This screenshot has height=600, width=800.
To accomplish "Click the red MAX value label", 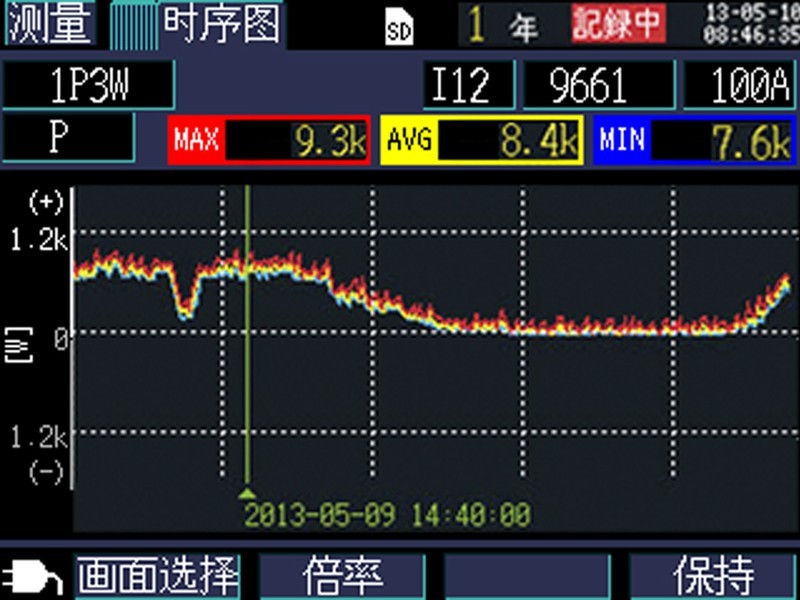I will [196, 140].
